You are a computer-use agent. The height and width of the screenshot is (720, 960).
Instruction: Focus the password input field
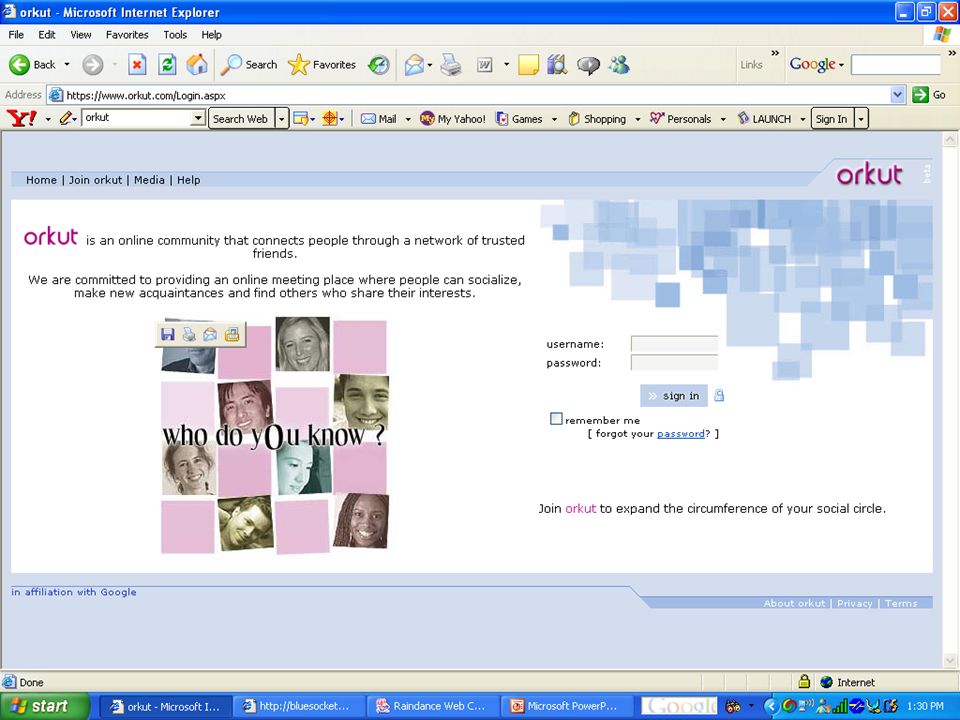pos(674,362)
